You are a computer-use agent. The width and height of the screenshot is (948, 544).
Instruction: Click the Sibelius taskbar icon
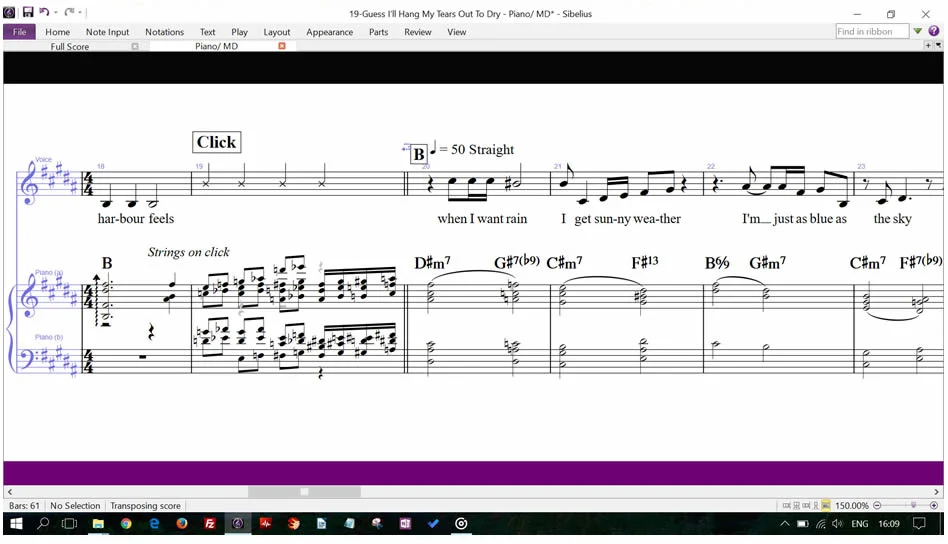[238, 524]
